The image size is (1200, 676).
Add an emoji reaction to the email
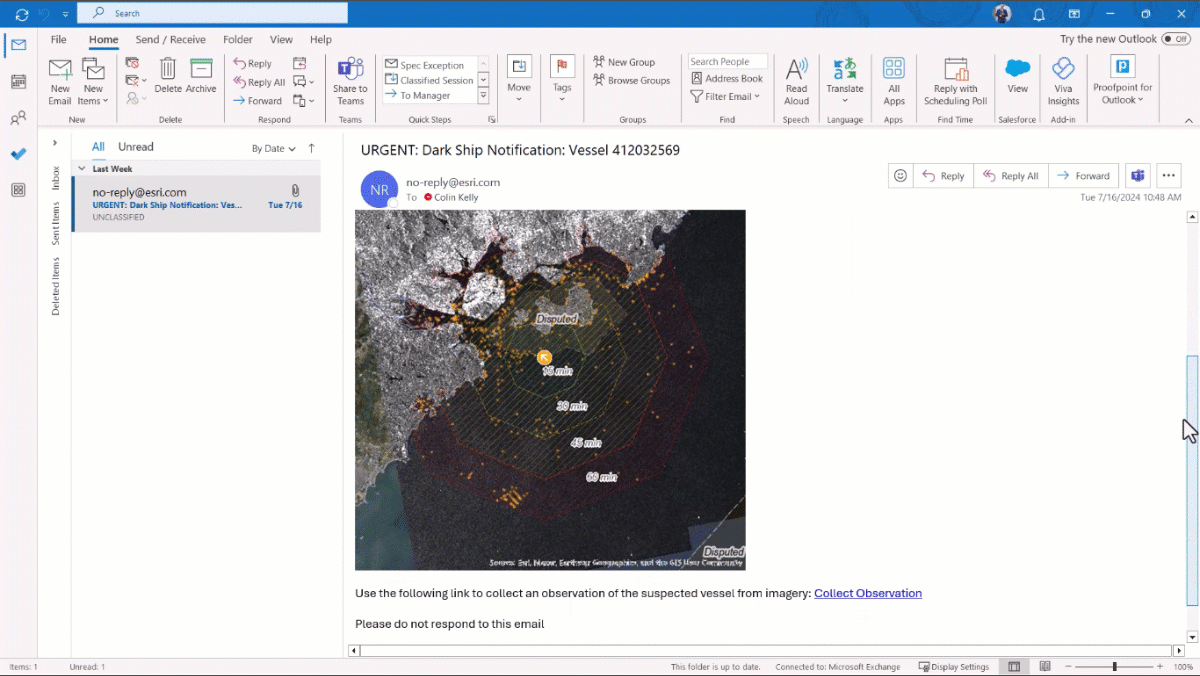coord(899,174)
